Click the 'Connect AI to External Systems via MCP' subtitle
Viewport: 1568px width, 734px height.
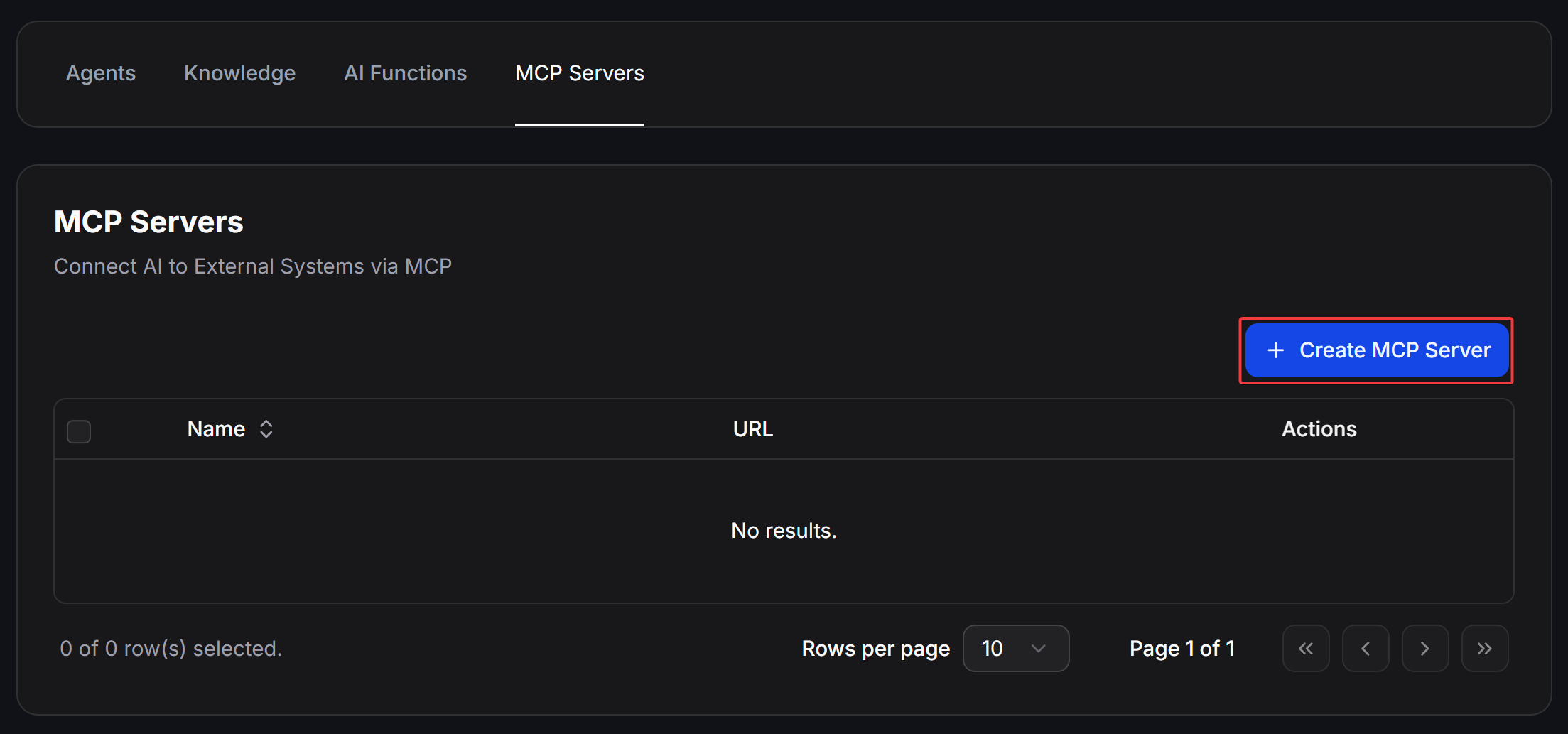(253, 266)
